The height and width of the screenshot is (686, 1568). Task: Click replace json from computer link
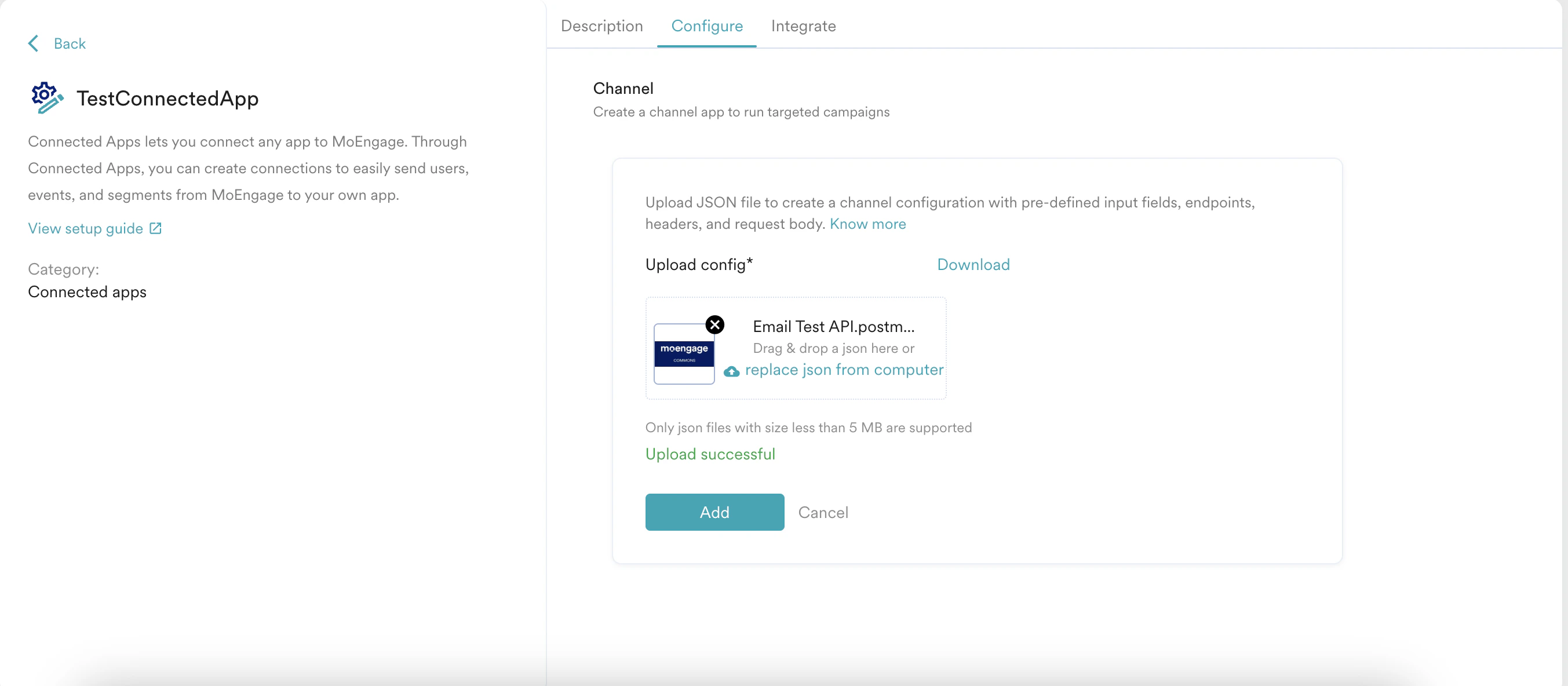pos(844,370)
